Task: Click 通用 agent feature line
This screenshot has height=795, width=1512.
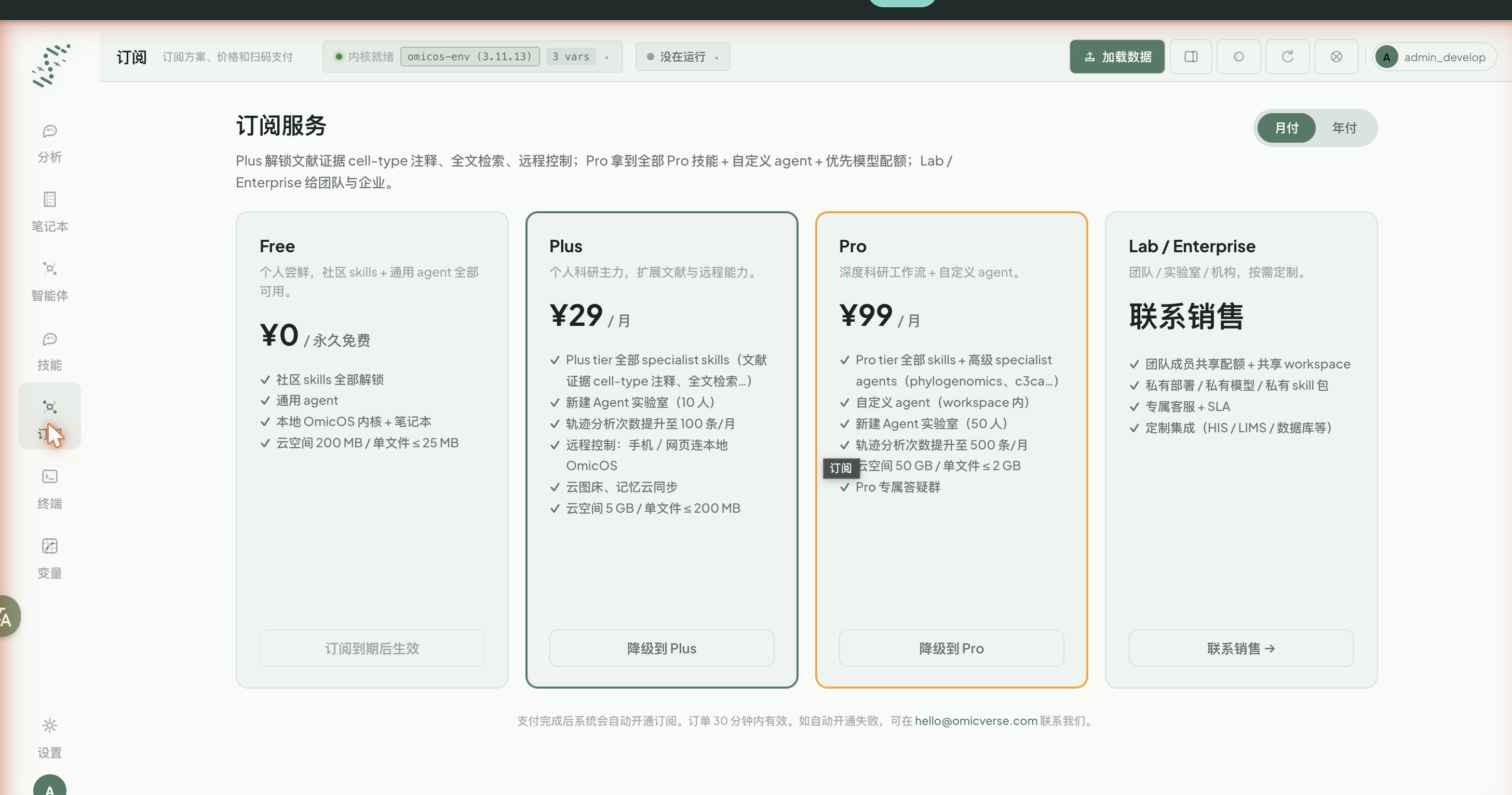Action: 307,401
